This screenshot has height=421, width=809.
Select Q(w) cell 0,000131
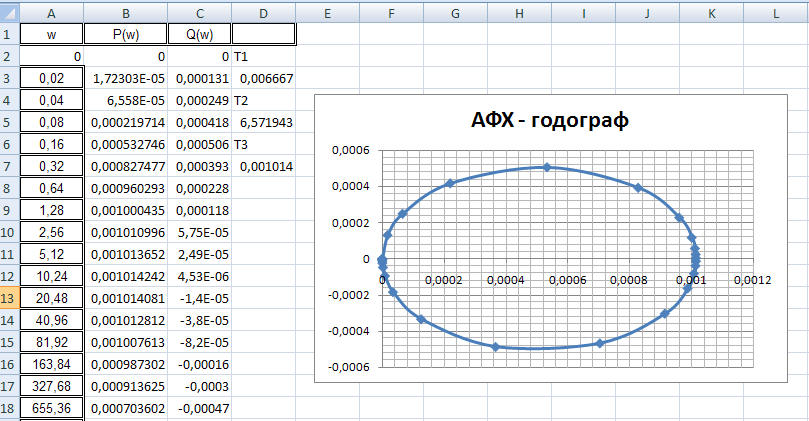[x=200, y=78]
